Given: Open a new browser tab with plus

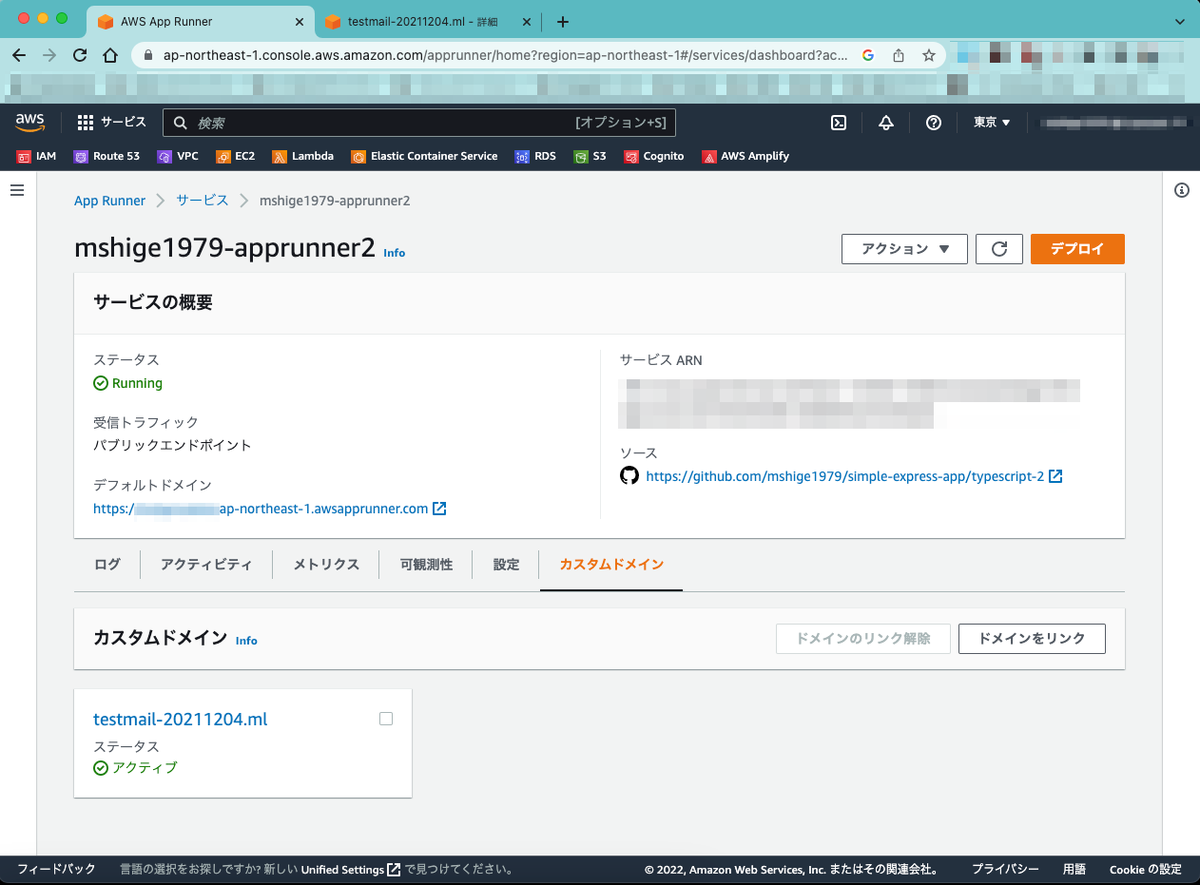Looking at the screenshot, I should coord(562,21).
